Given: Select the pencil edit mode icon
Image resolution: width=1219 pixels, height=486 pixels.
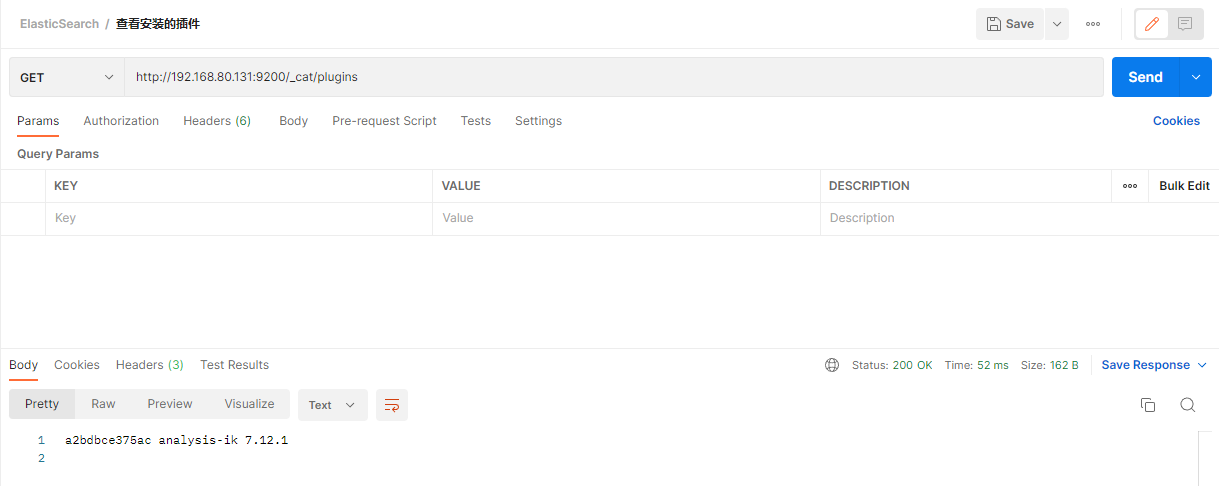Looking at the screenshot, I should pyautogui.click(x=1151, y=24).
